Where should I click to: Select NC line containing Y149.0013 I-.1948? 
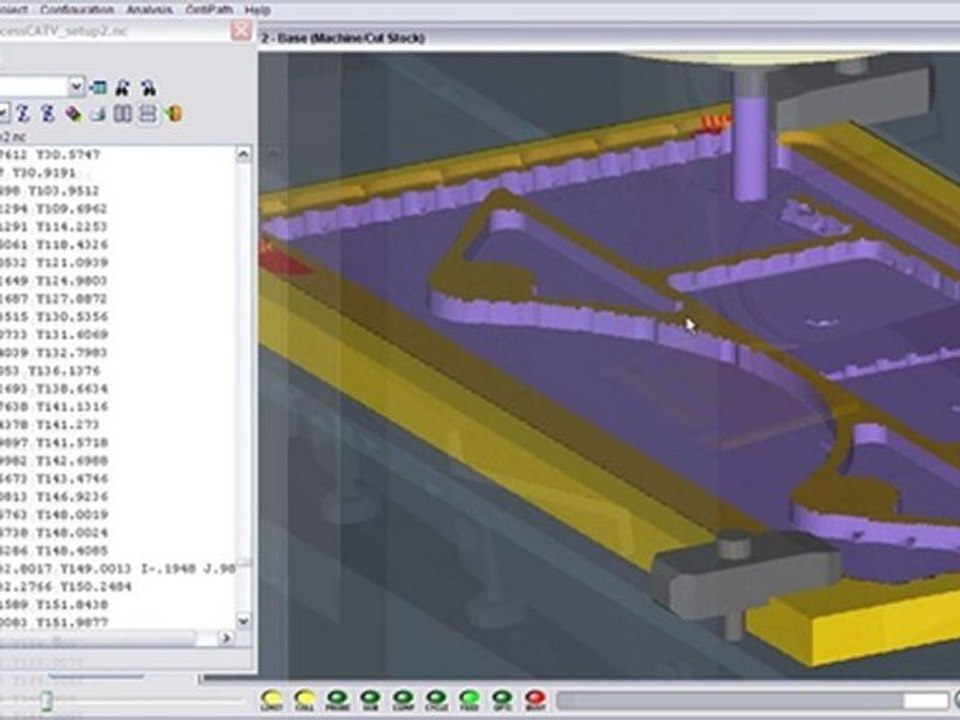coord(118,569)
